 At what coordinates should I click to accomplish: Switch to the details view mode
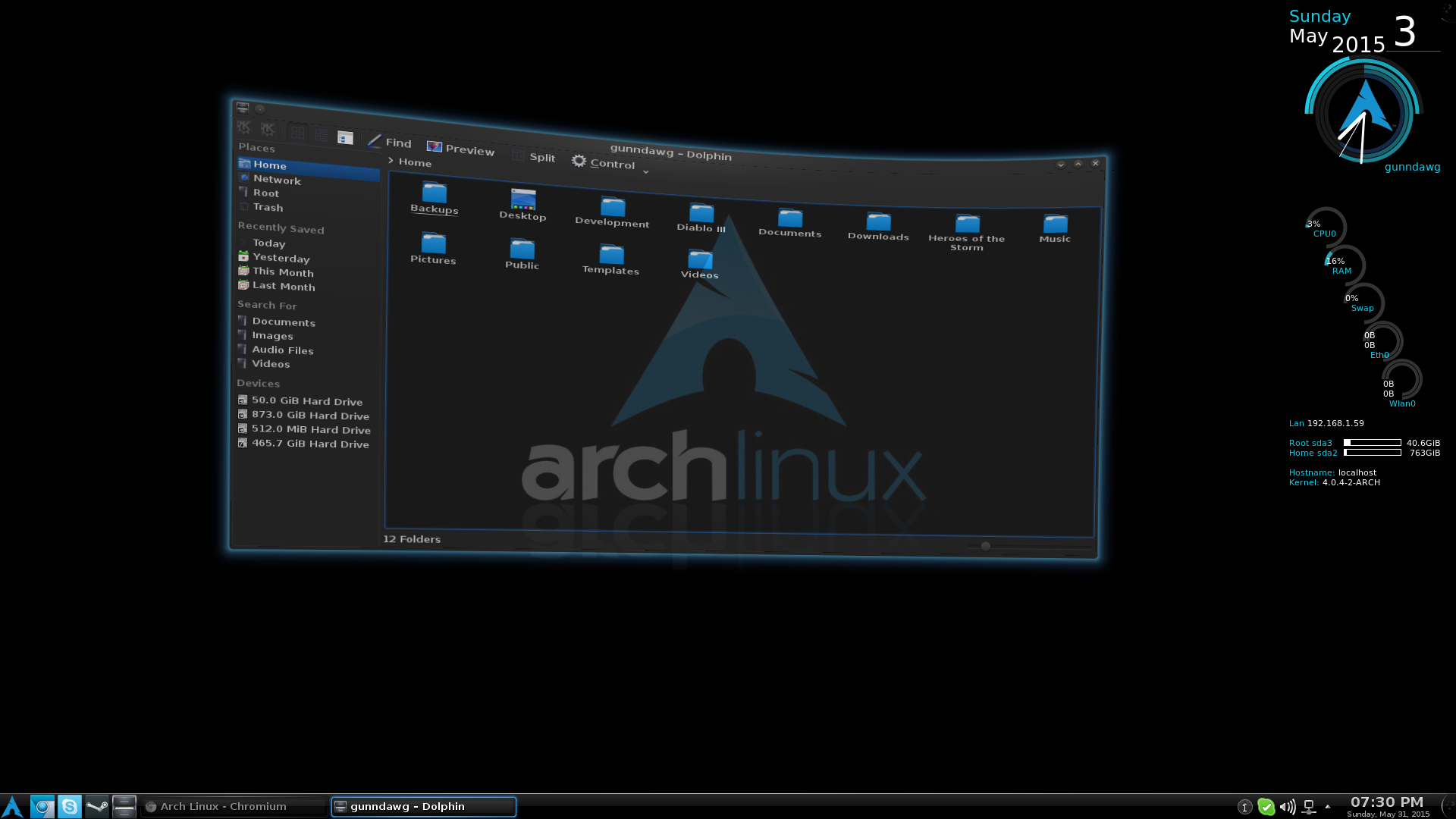(x=322, y=135)
